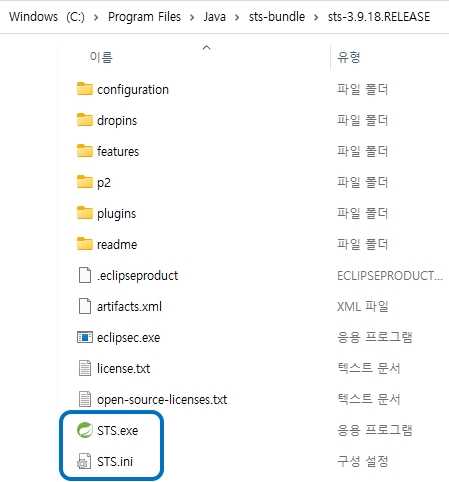Expand chevron after Program Files breadcrumb
This screenshot has height=482, width=449.
coord(192,17)
